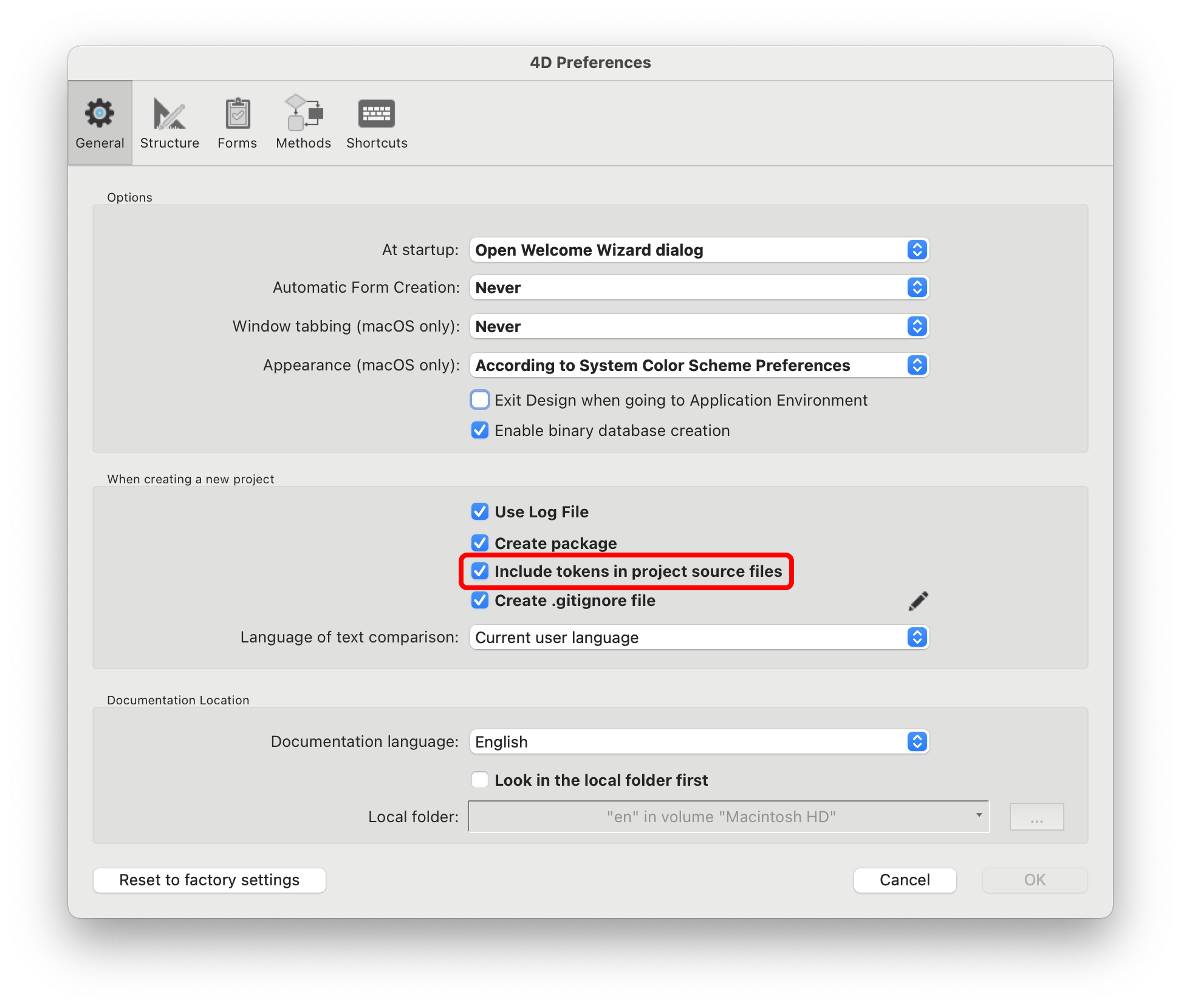1181x1008 pixels.
Task: Click the 'Local folder:' label
Action: 414,817
